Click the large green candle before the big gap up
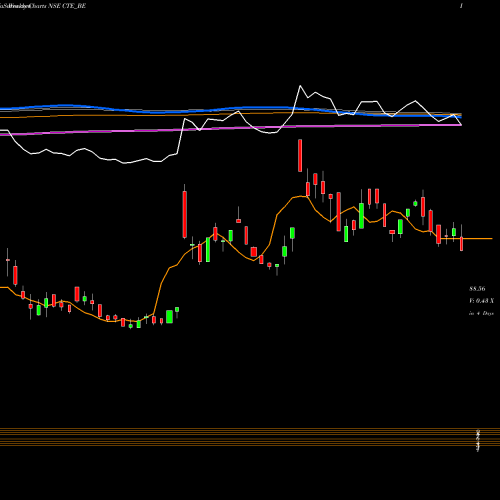The image size is (500, 500). (169, 317)
